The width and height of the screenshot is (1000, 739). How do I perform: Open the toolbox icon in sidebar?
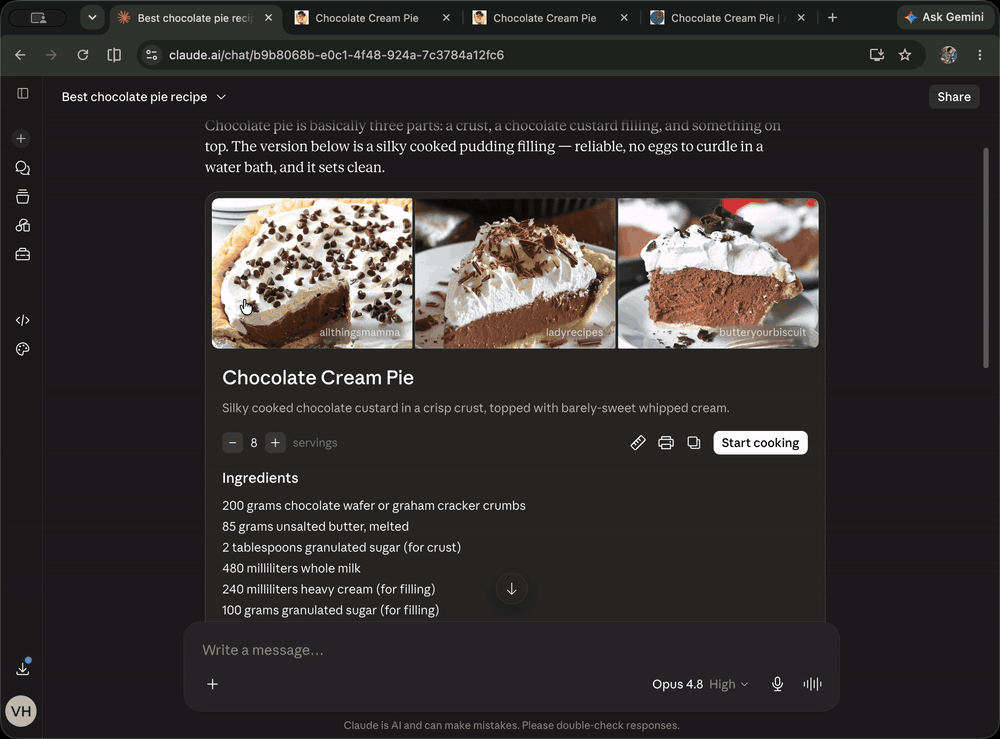click(x=22, y=254)
